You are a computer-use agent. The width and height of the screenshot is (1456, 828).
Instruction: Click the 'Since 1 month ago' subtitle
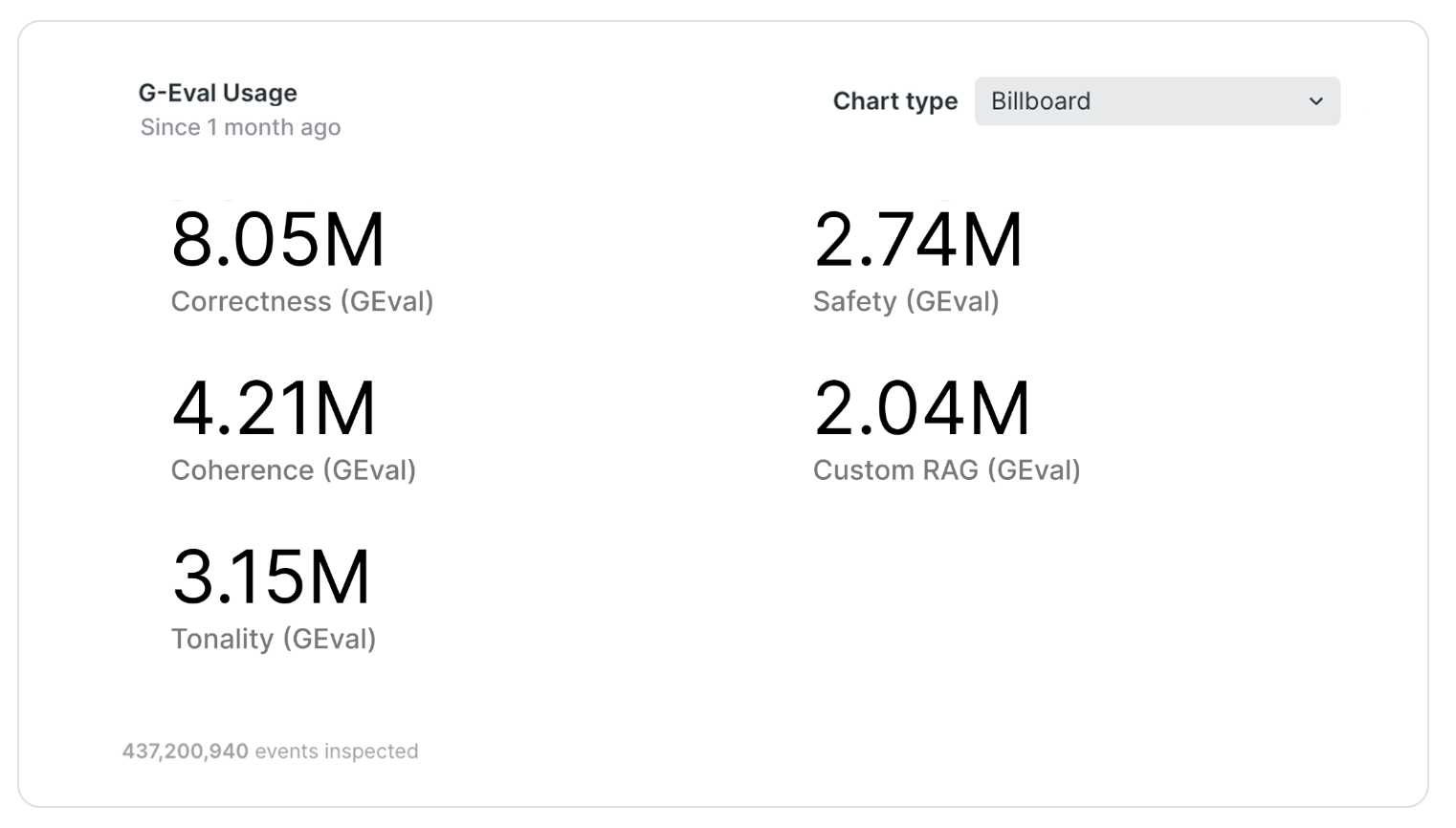tap(240, 127)
